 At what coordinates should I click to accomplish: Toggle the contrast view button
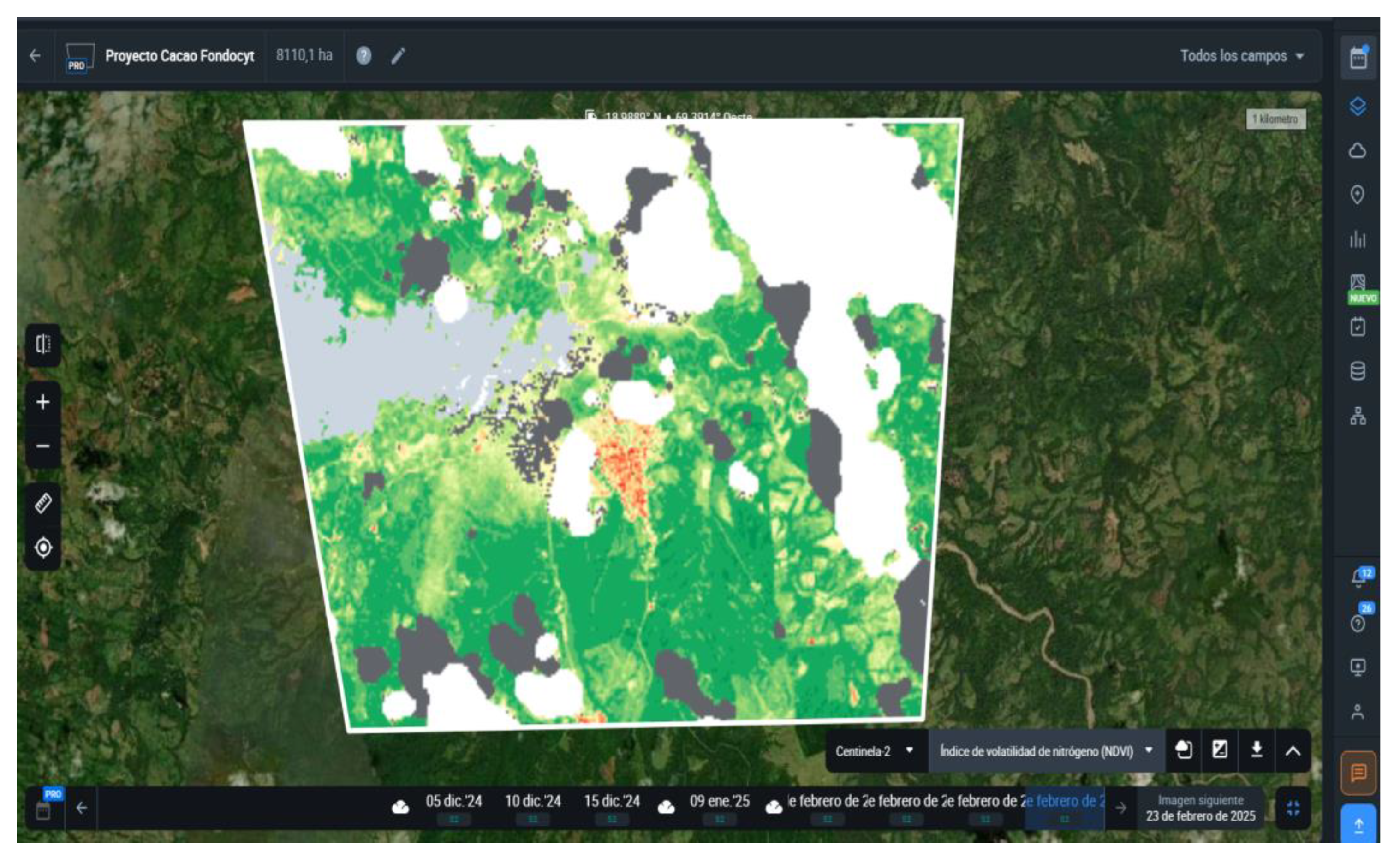(x=1220, y=750)
